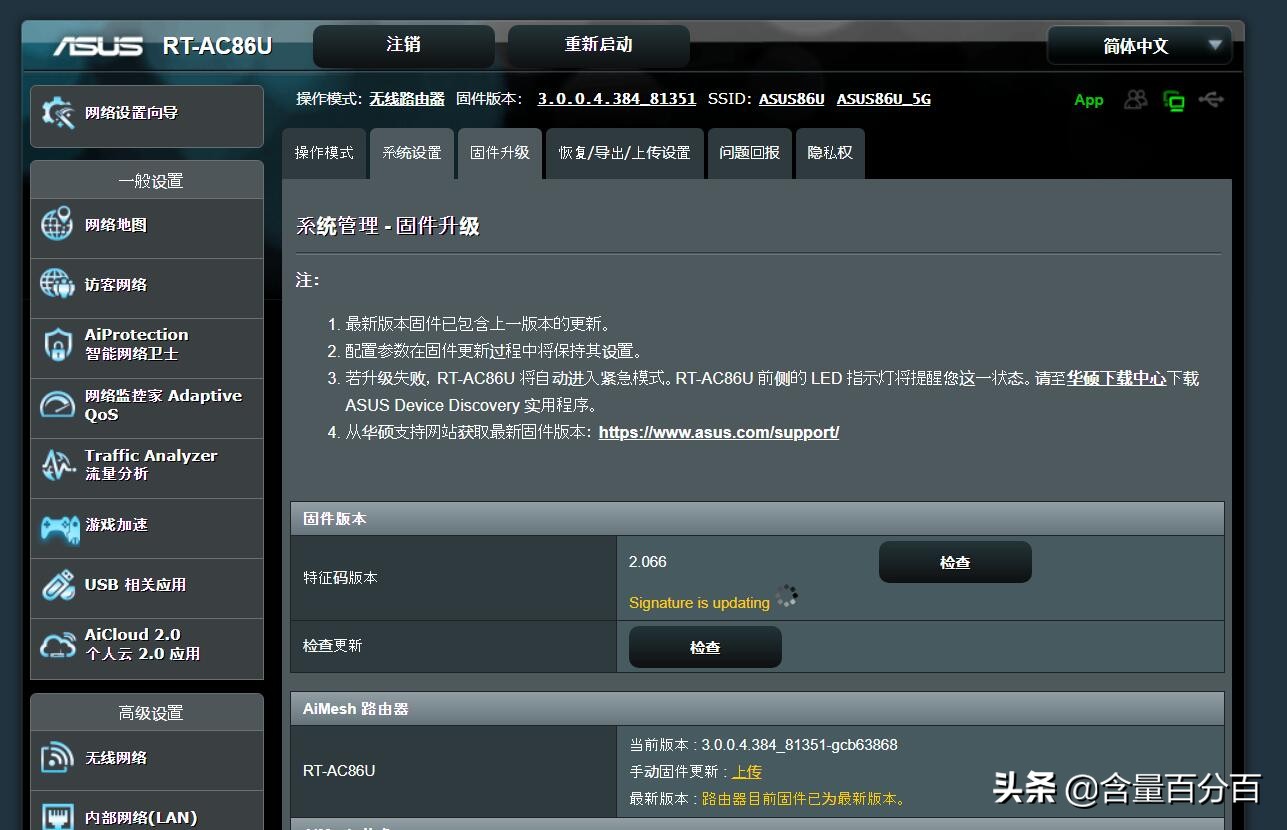Switch to the 系统设置 tab

click(411, 153)
